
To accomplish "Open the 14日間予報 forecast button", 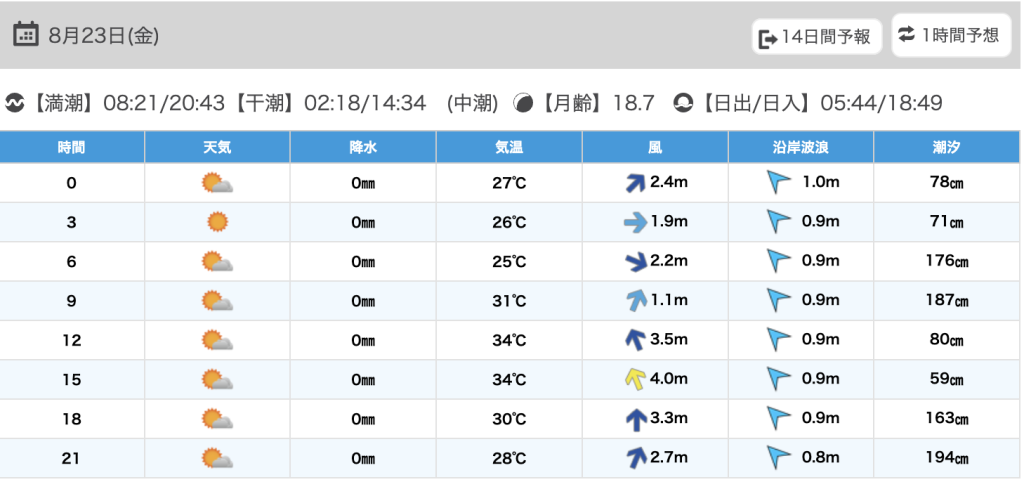I will coord(816,38).
